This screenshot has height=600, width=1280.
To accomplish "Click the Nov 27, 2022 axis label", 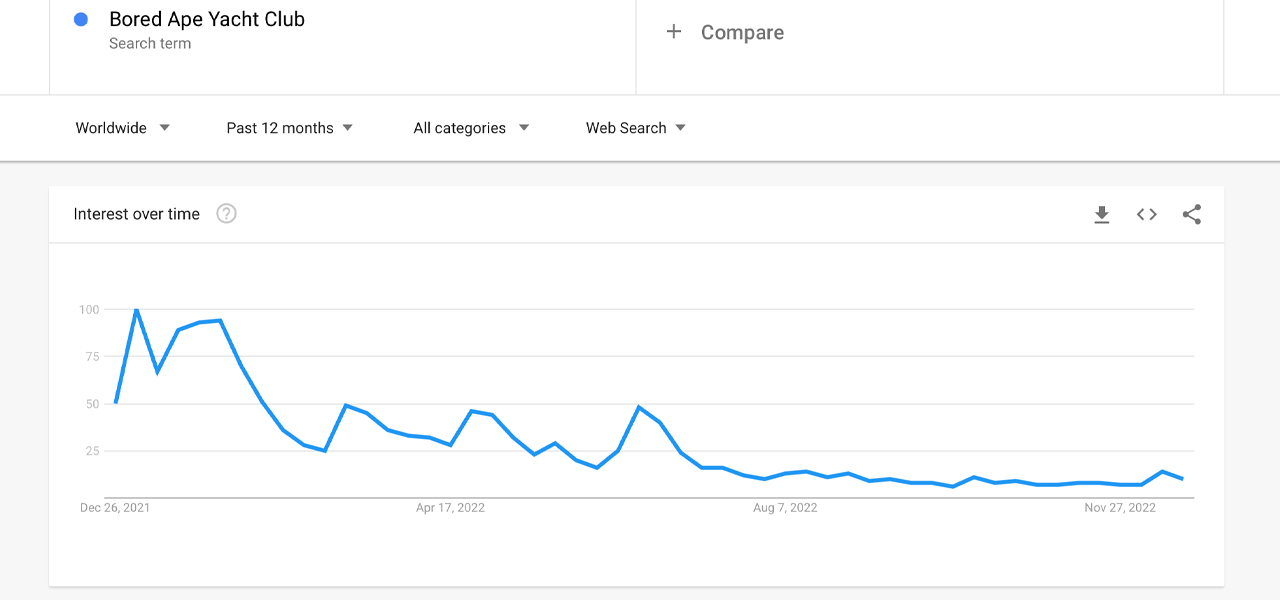I will pyautogui.click(x=1120, y=508).
